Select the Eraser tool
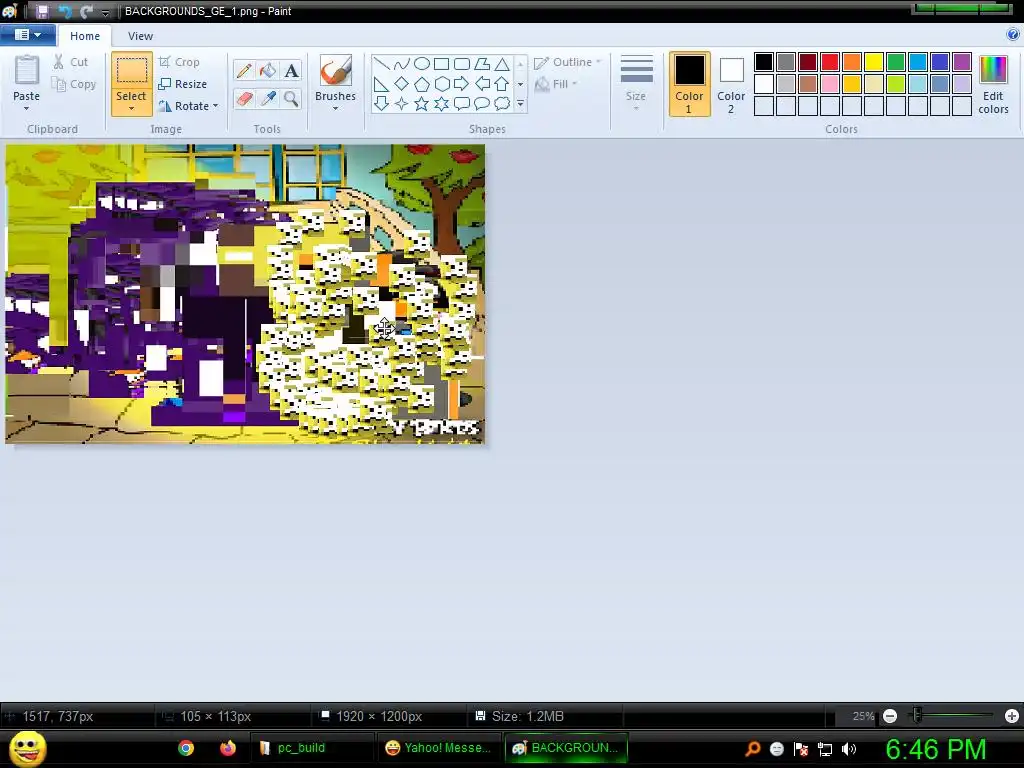 coord(244,99)
